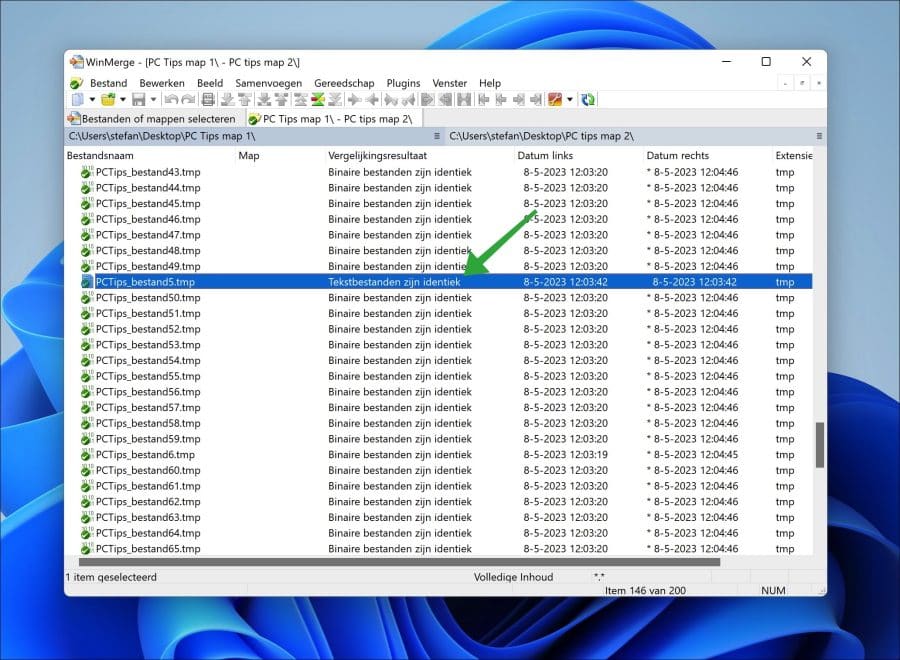Screen dimensions: 900x660
Task: Open the Venster menu
Action: click(x=449, y=83)
